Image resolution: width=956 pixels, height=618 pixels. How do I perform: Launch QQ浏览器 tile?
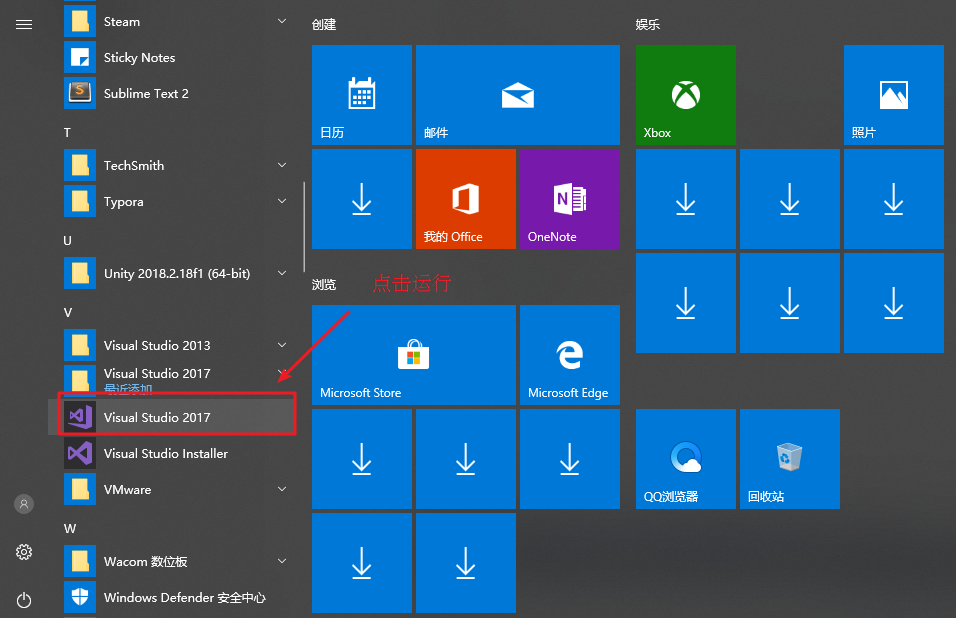pyautogui.click(x=685, y=459)
